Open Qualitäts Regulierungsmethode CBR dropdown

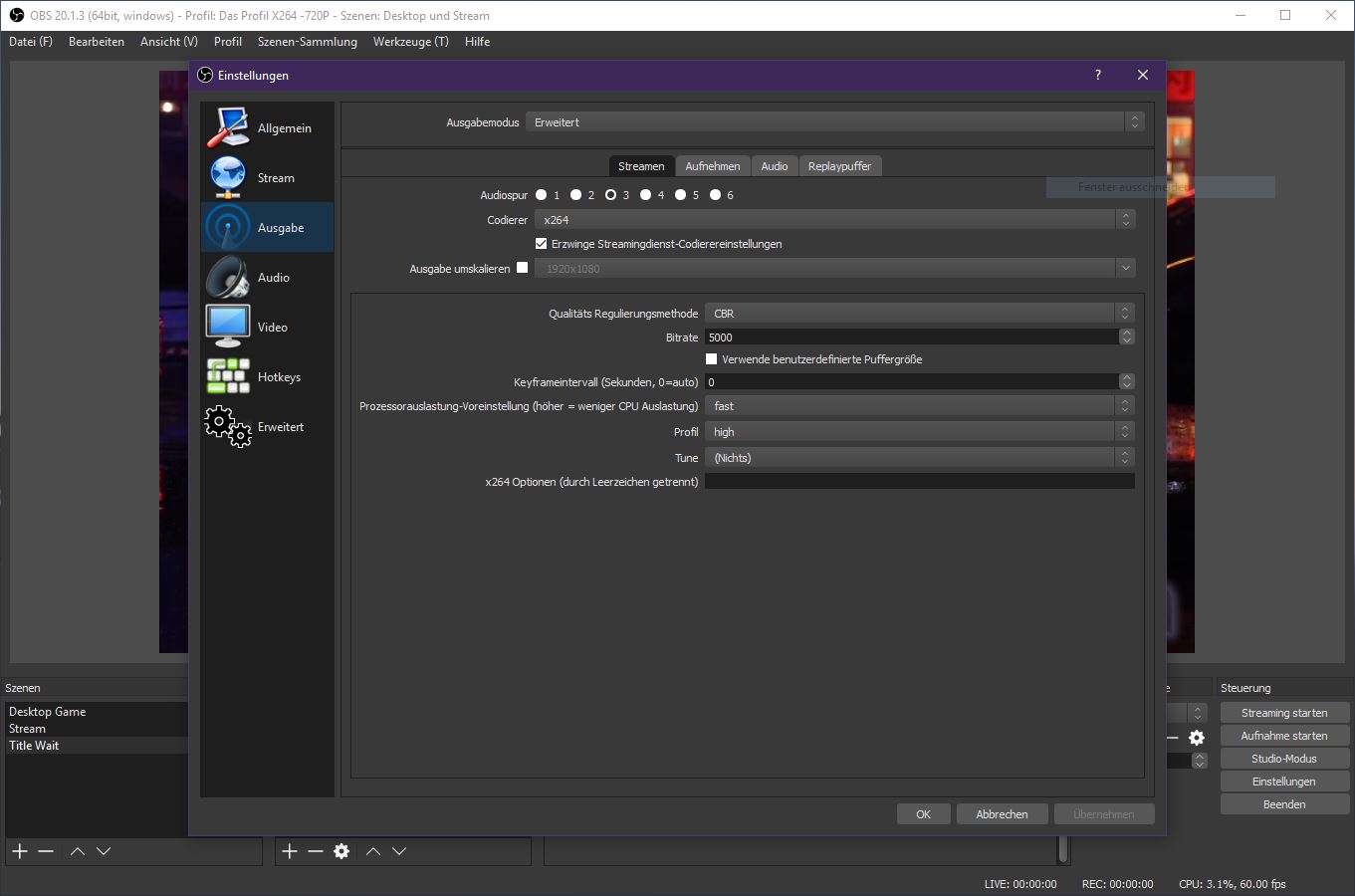pos(919,313)
